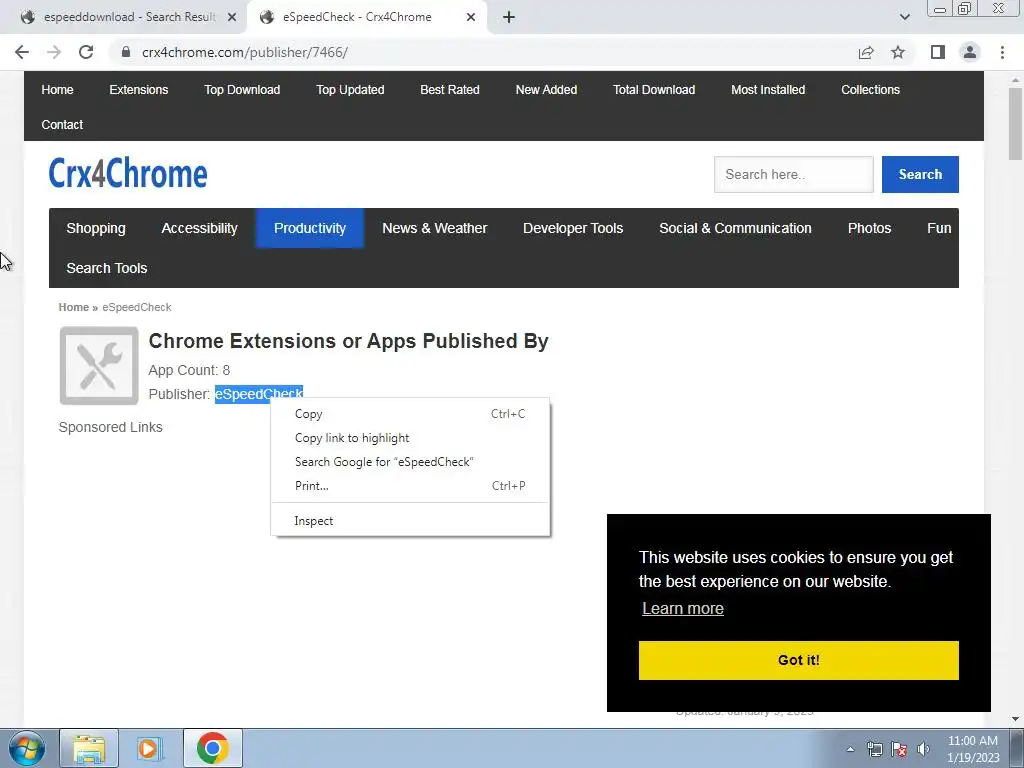
Task: Click the page vertical scrollbar thumb
Action: [x=1015, y=123]
